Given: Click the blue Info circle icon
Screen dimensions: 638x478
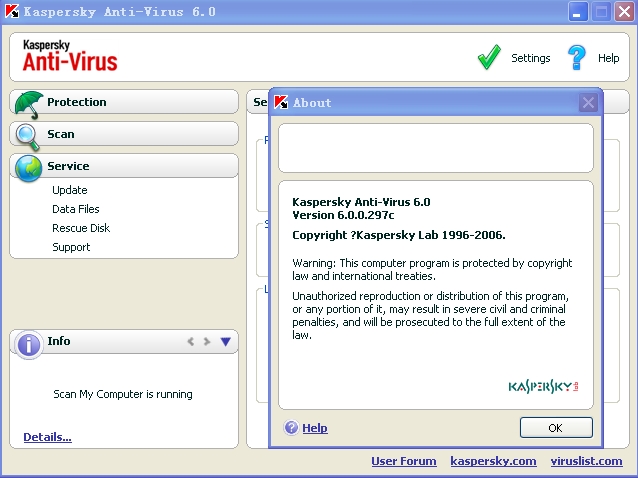Looking at the screenshot, I should pos(28,345).
